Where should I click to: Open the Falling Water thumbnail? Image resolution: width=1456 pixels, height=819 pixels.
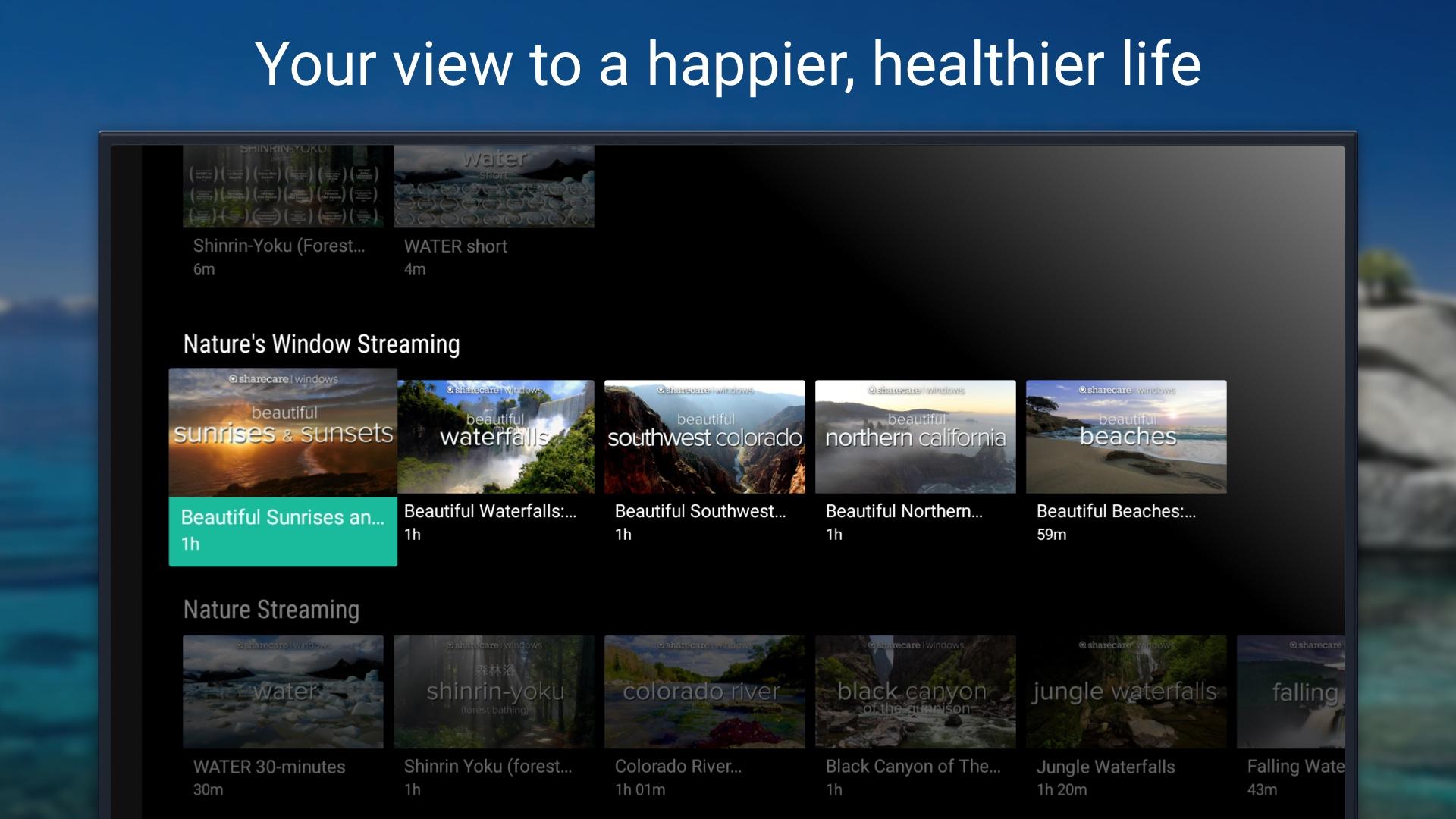(x=1291, y=692)
